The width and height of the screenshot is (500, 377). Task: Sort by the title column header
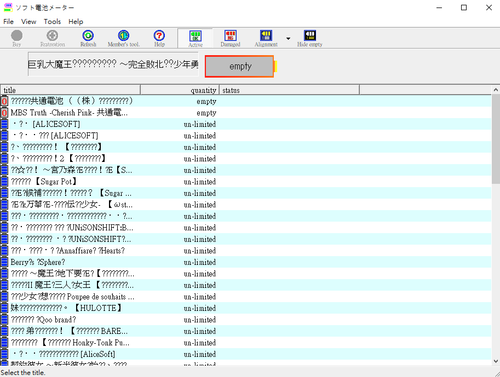(70, 90)
